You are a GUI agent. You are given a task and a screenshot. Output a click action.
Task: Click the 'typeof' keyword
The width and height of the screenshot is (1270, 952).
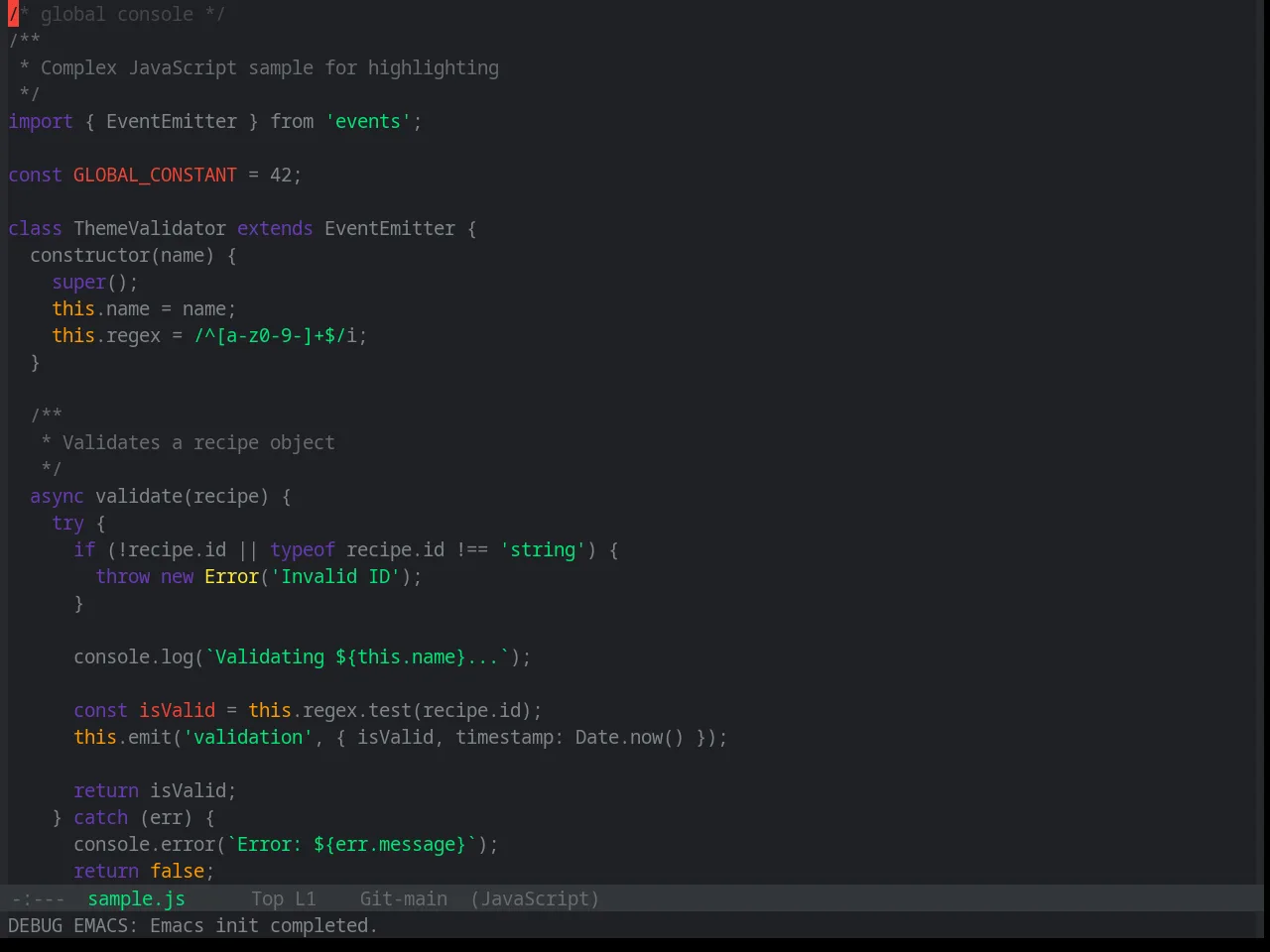[303, 549]
